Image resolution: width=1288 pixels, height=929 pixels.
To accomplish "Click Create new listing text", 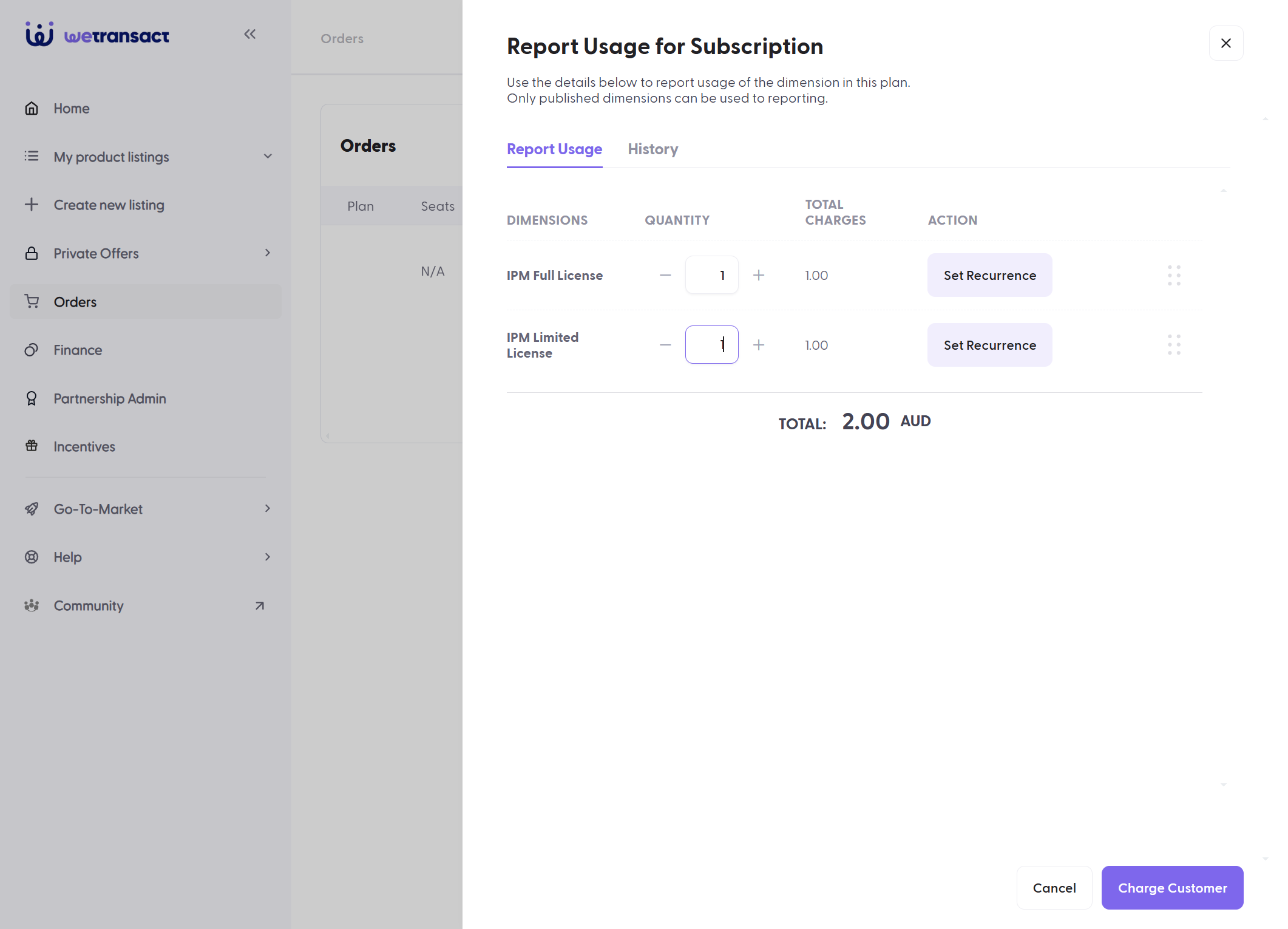I will click(109, 205).
